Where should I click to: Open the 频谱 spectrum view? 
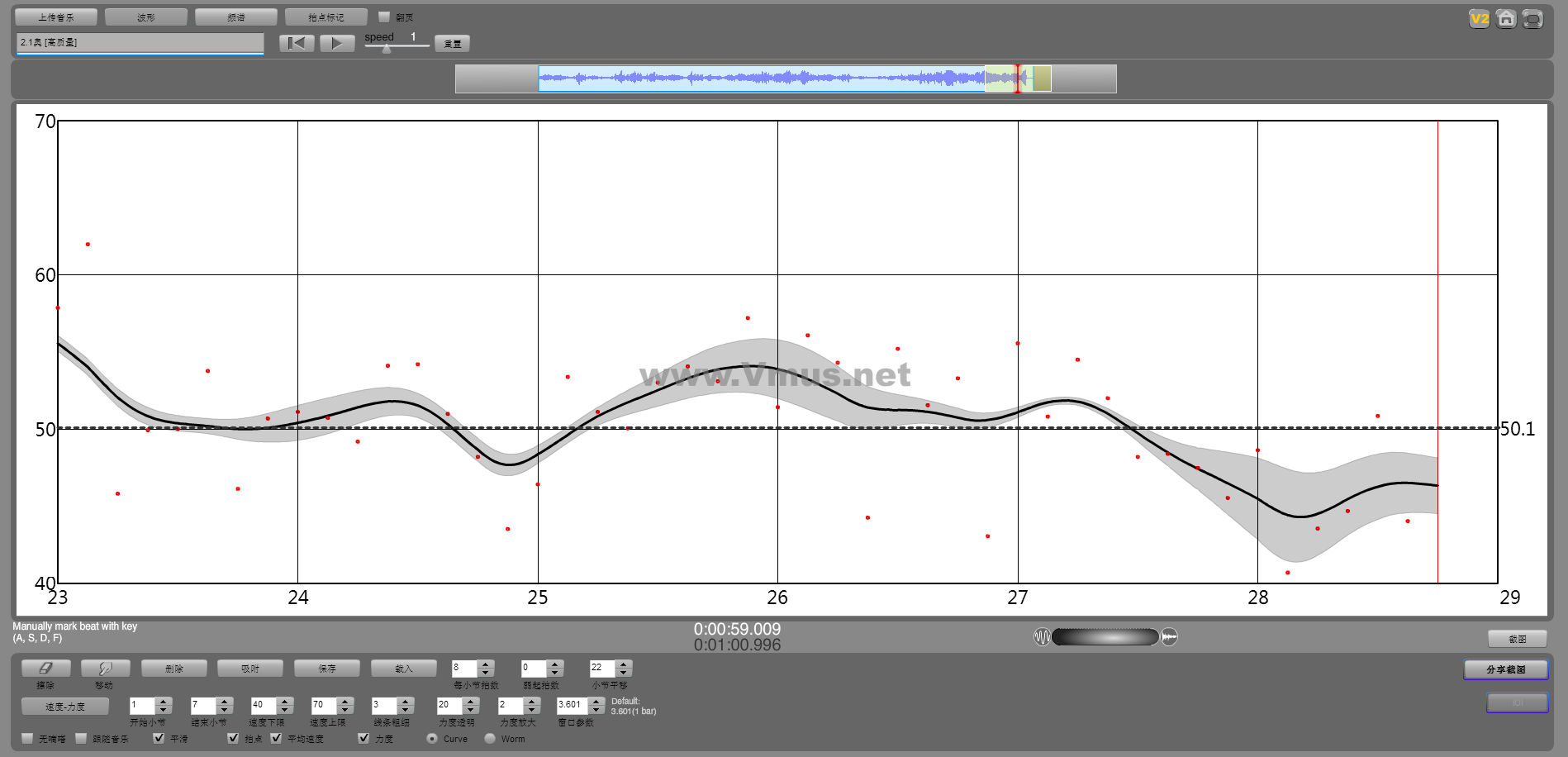click(236, 17)
